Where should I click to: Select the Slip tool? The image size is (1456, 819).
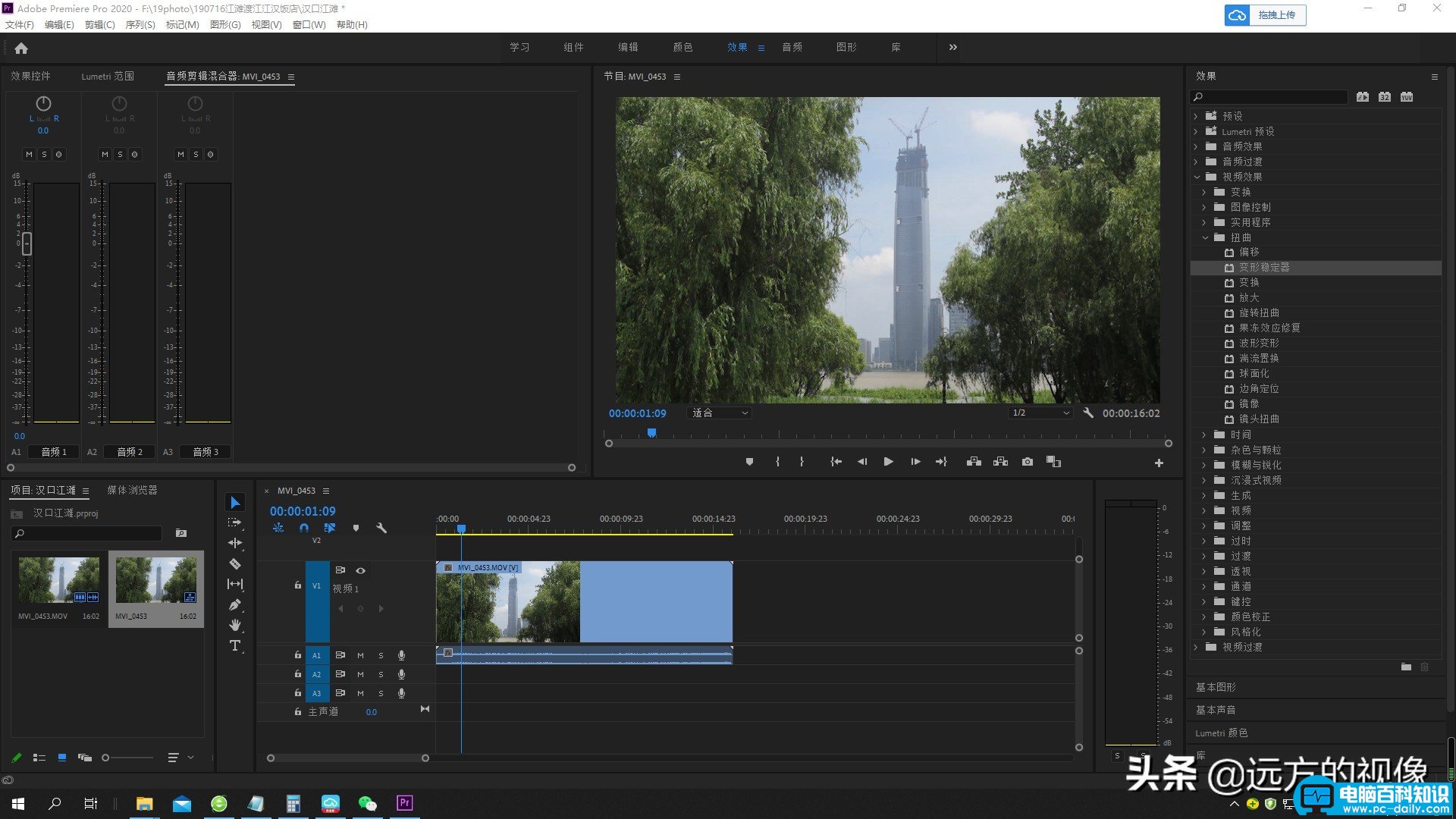tap(235, 584)
